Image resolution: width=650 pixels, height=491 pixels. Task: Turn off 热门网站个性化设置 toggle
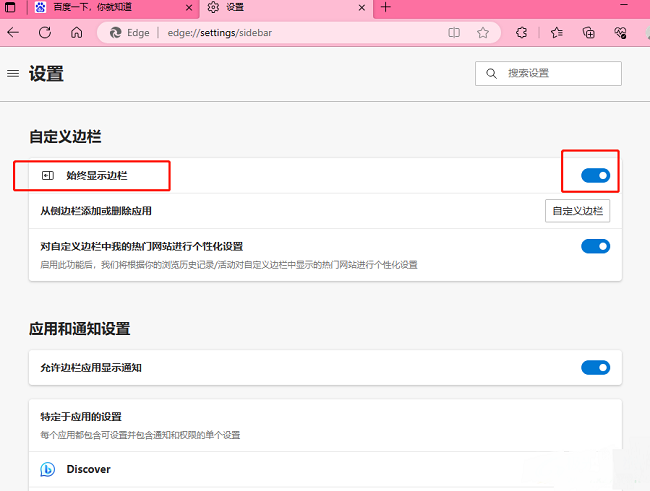click(595, 246)
